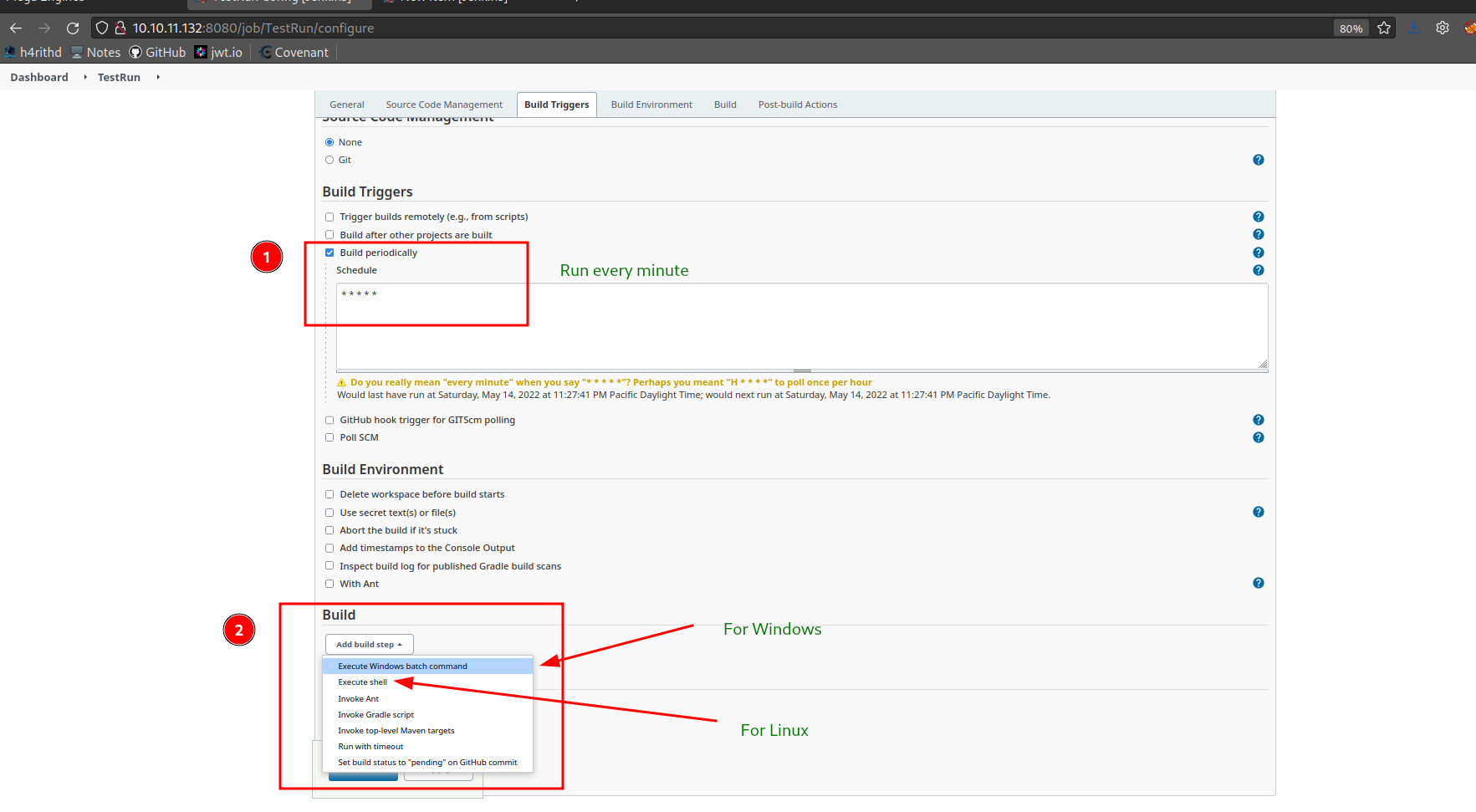The width and height of the screenshot is (1476, 812).
Task: Click the browser forward arrow
Action: pyautogui.click(x=44, y=28)
